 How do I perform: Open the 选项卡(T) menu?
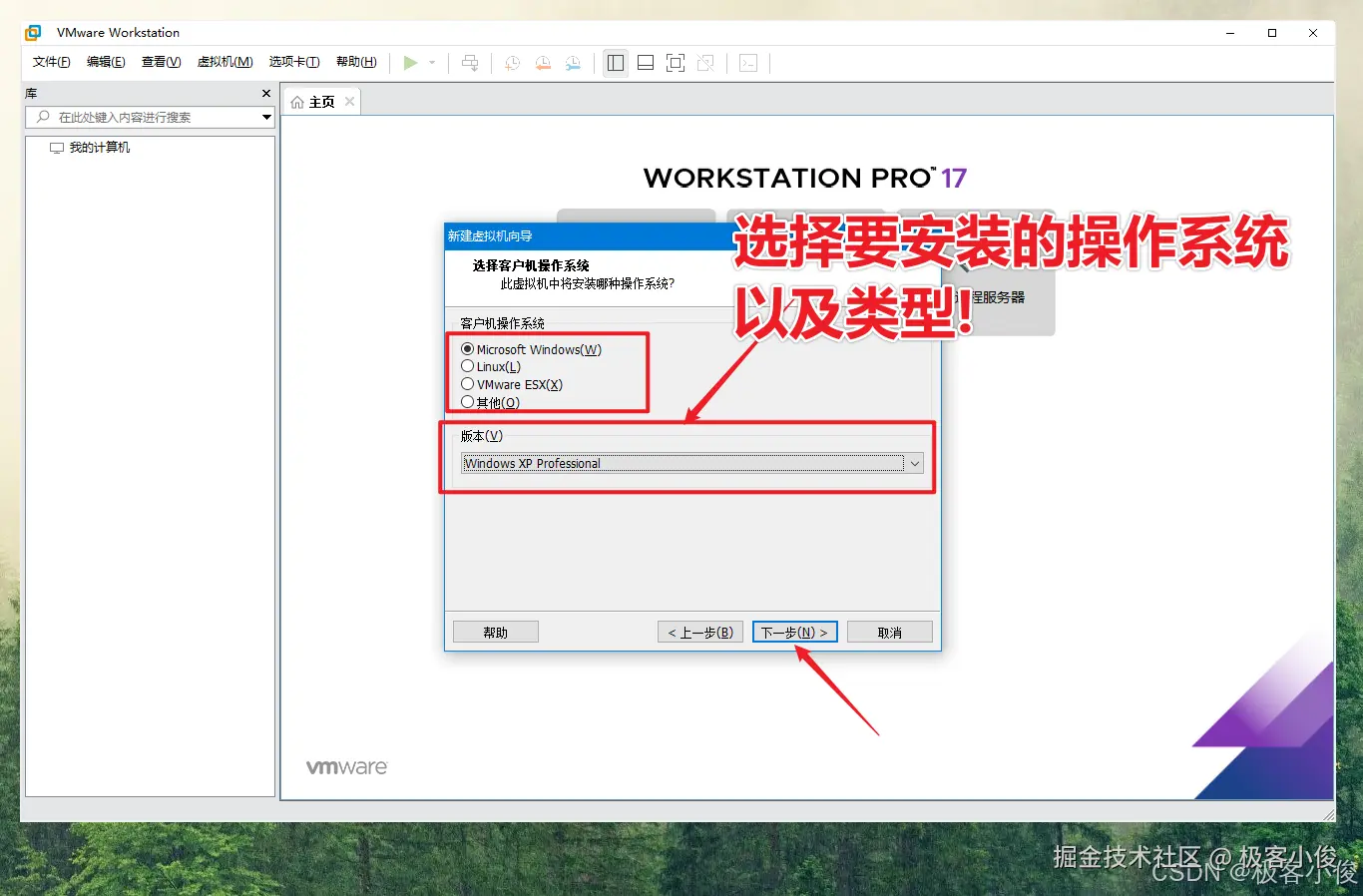(x=294, y=62)
